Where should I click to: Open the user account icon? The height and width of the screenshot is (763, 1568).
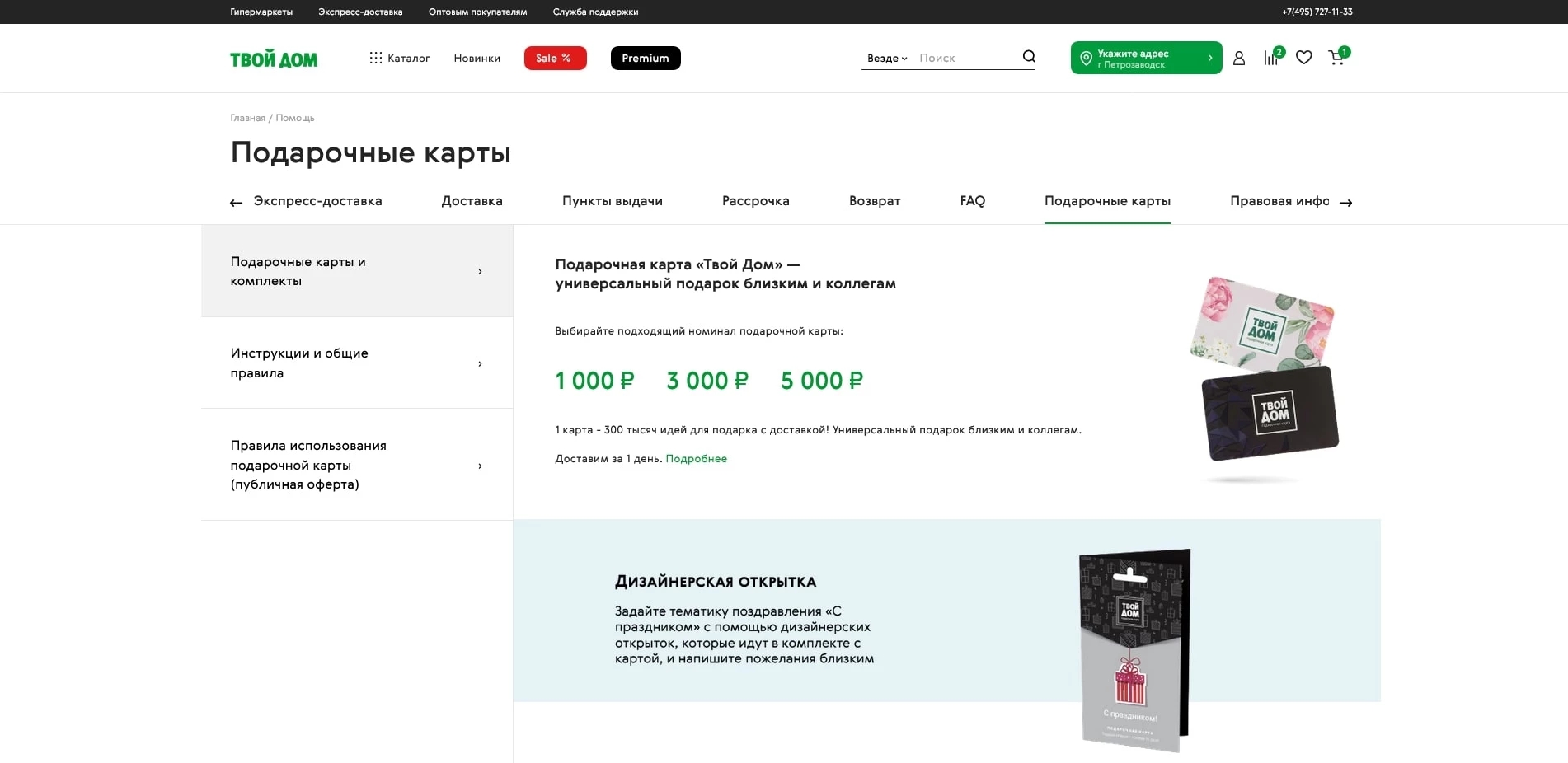click(1239, 58)
